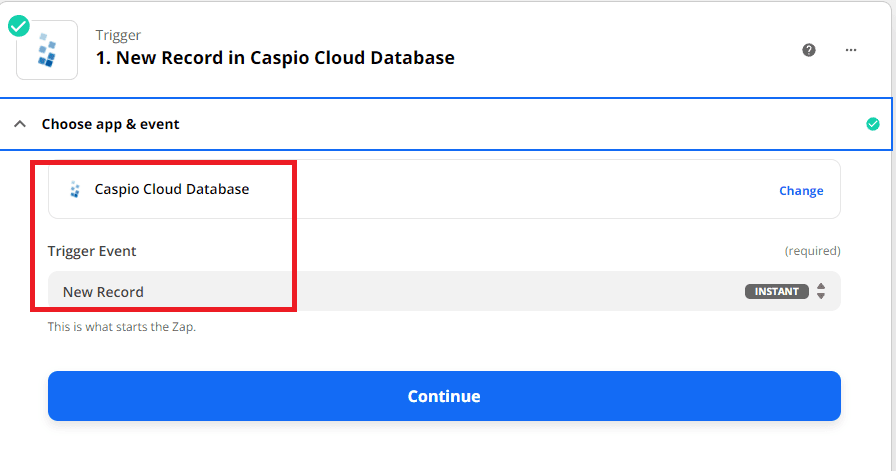Collapse section using the chevron arrow
This screenshot has height=471, width=896.
point(19,124)
